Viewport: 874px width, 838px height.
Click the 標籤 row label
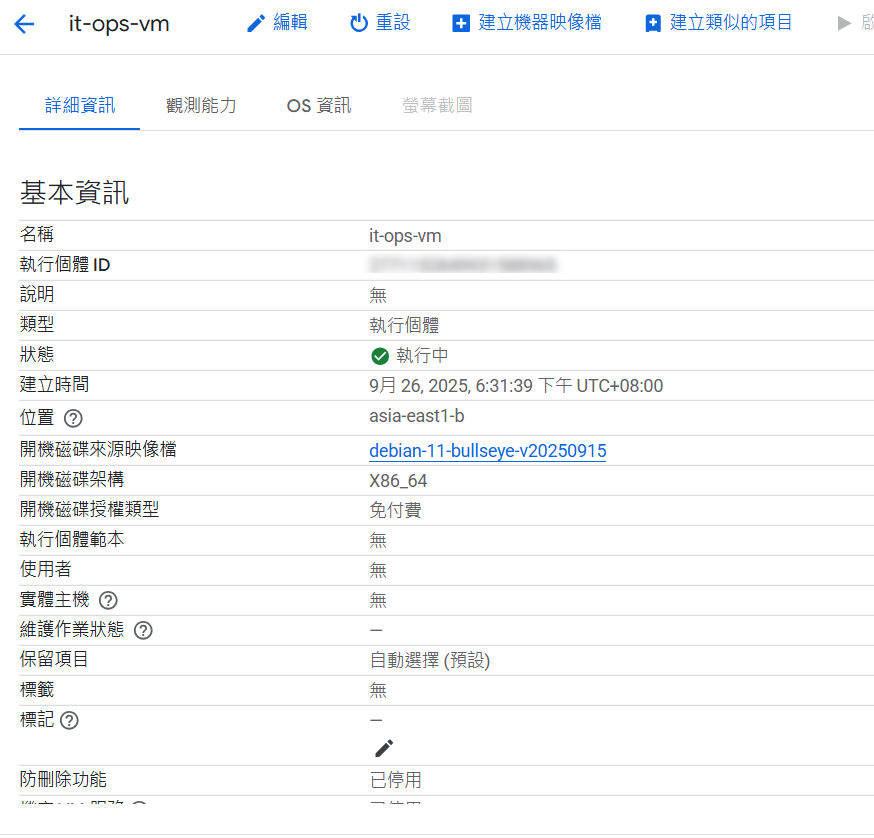(37, 690)
